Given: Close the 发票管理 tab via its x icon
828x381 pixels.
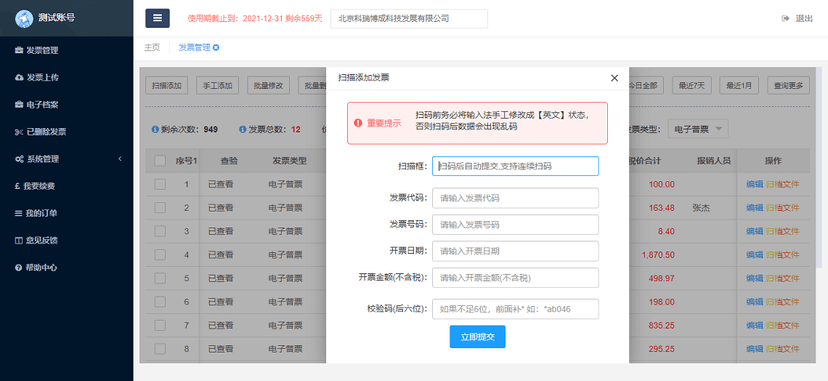Looking at the screenshot, I should tap(216, 47).
